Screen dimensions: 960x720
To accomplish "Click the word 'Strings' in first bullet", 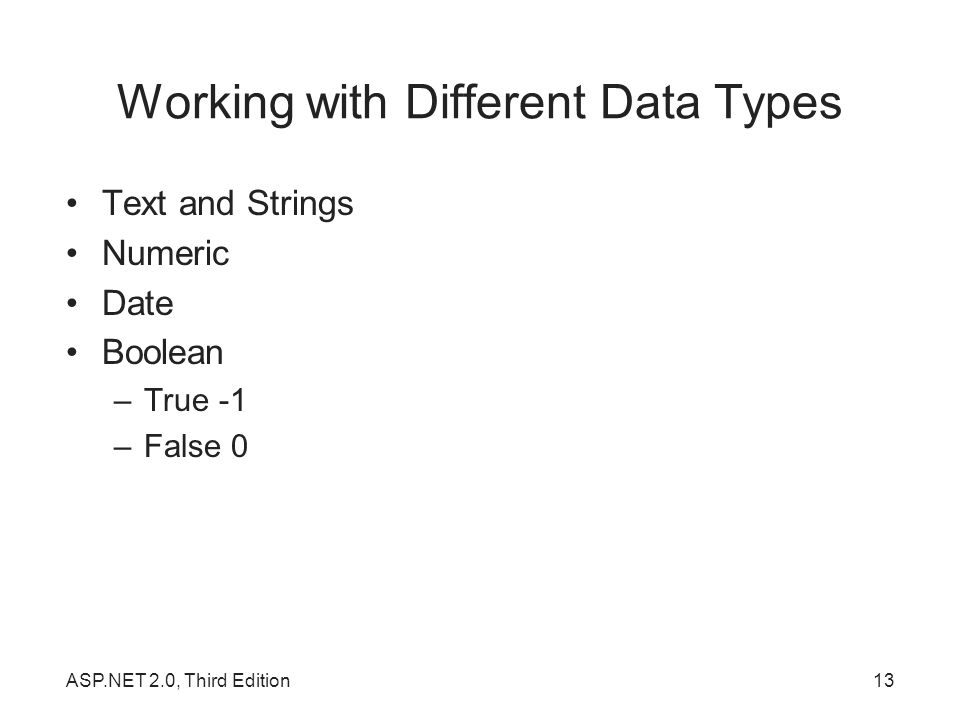I will [x=300, y=204].
